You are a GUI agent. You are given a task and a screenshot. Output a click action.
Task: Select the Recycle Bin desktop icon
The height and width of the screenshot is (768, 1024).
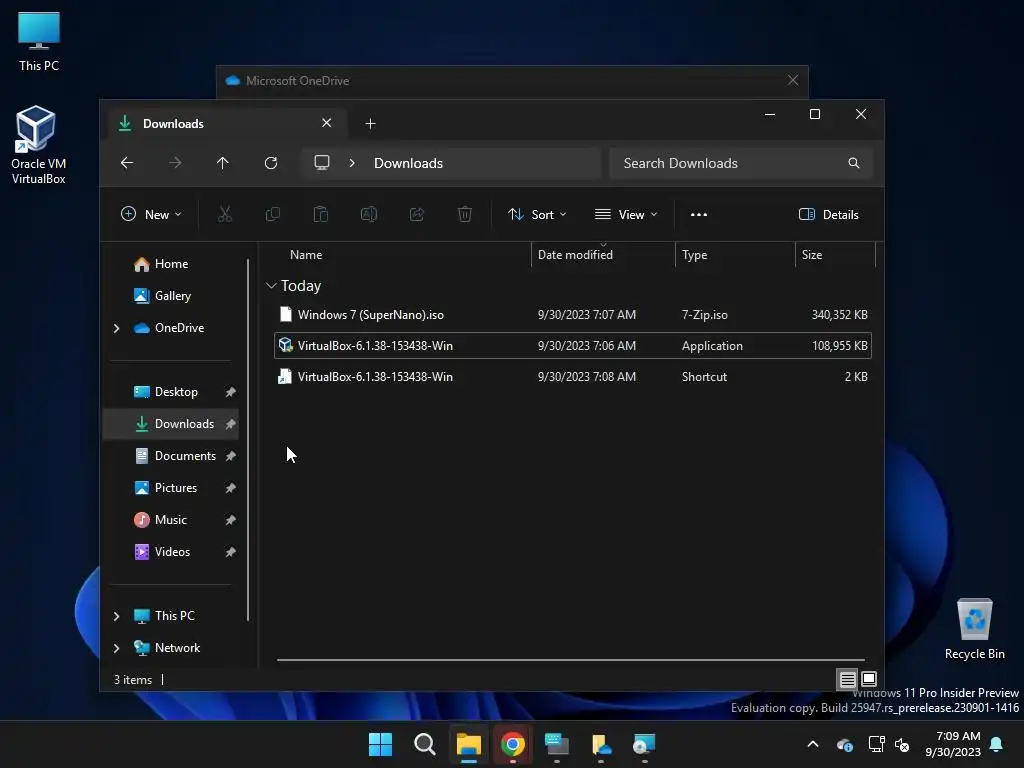[x=974, y=630]
